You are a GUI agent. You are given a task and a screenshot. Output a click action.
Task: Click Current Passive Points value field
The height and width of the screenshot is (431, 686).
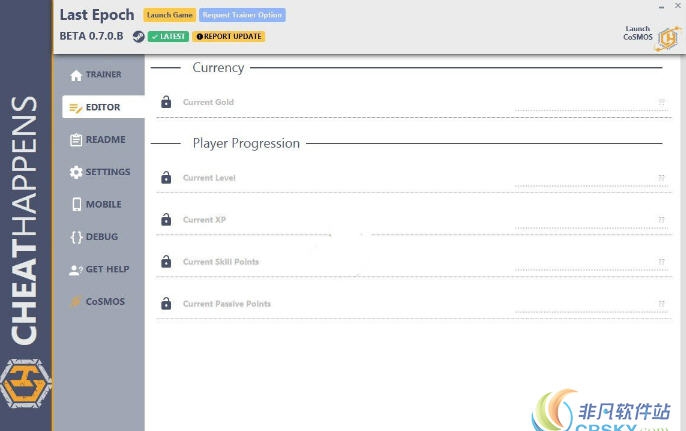tap(591, 305)
